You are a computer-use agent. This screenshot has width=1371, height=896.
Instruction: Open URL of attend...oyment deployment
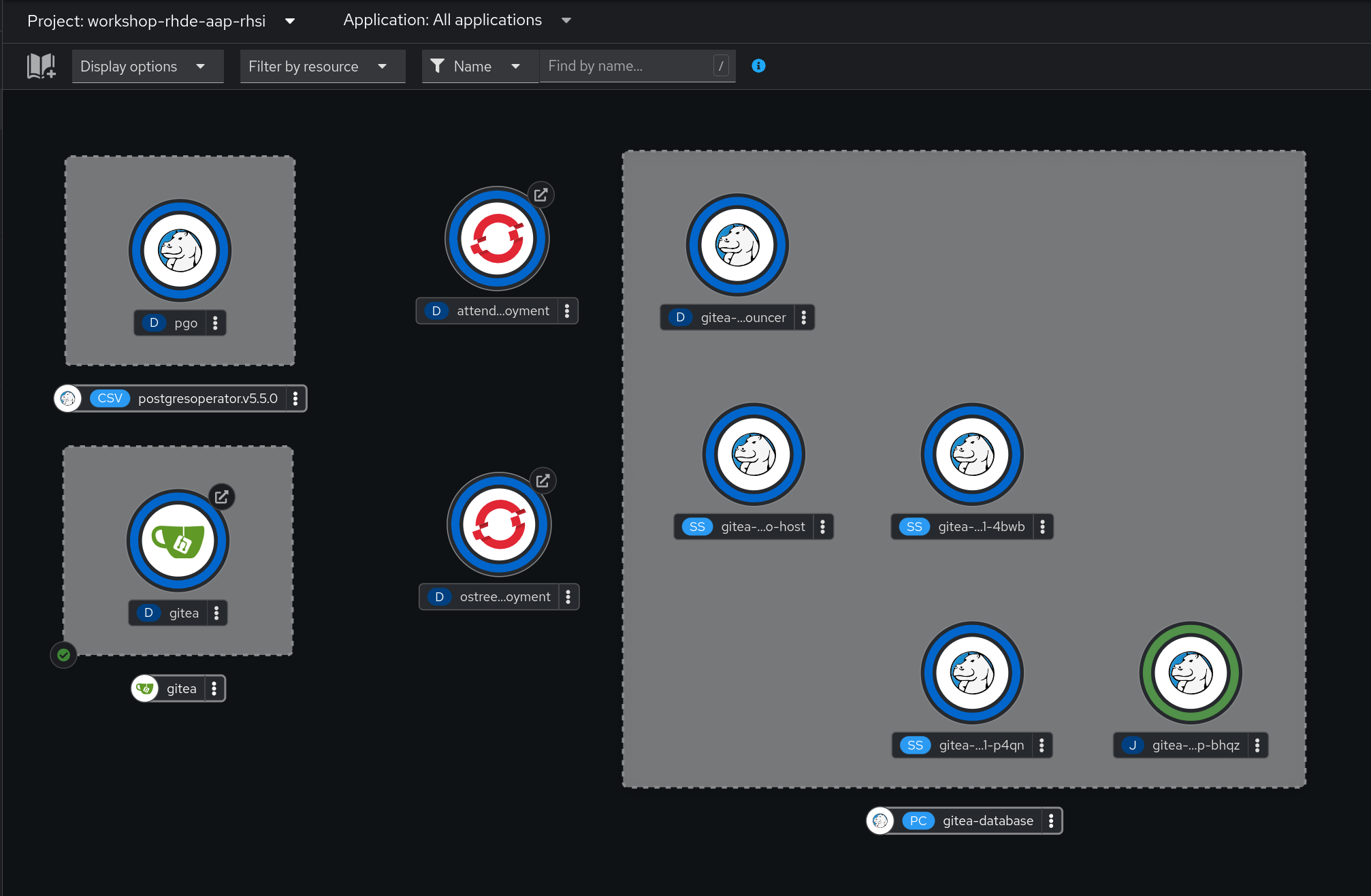pos(541,195)
